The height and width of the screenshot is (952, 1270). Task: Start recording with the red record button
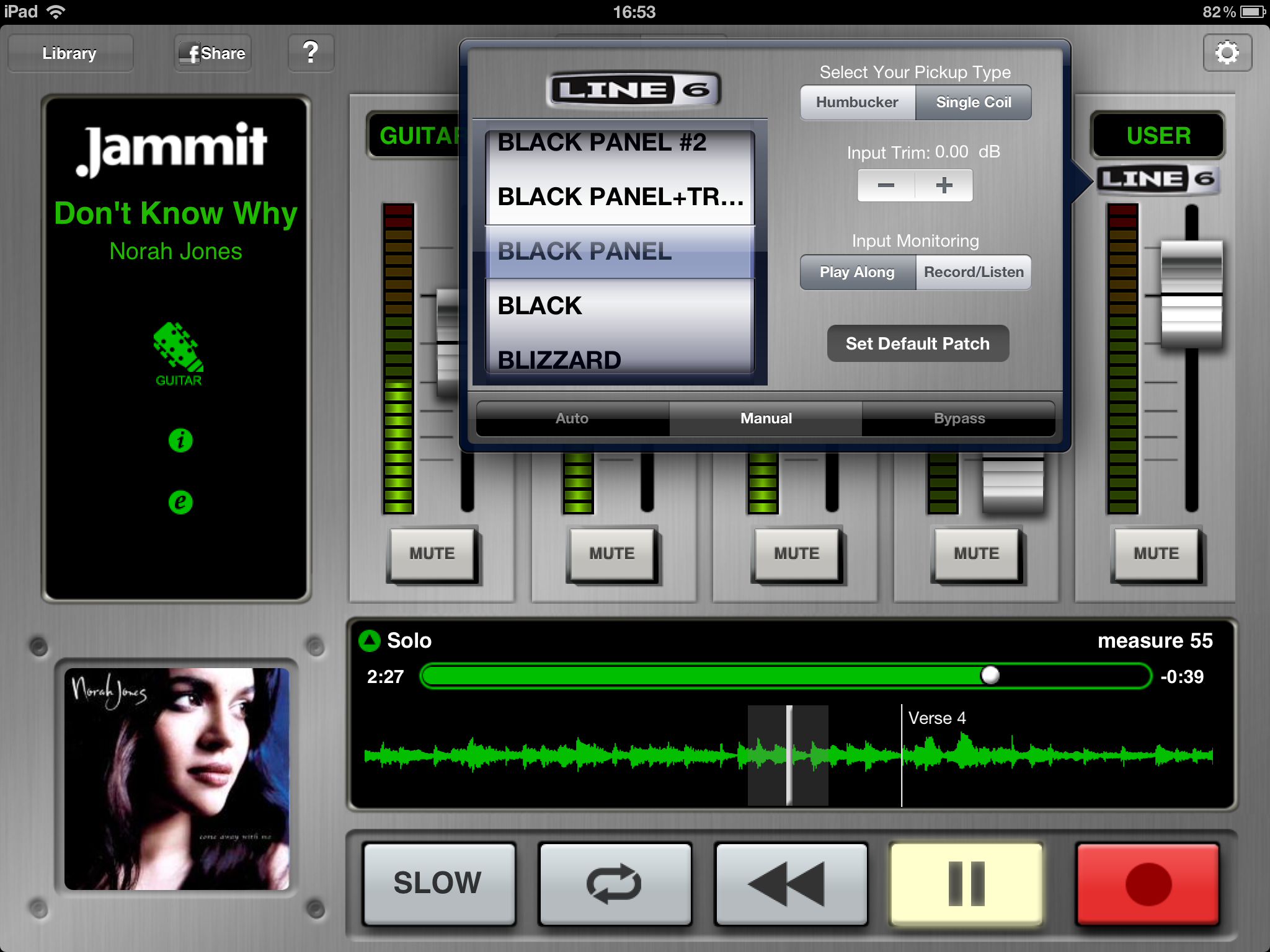pyautogui.click(x=1148, y=884)
